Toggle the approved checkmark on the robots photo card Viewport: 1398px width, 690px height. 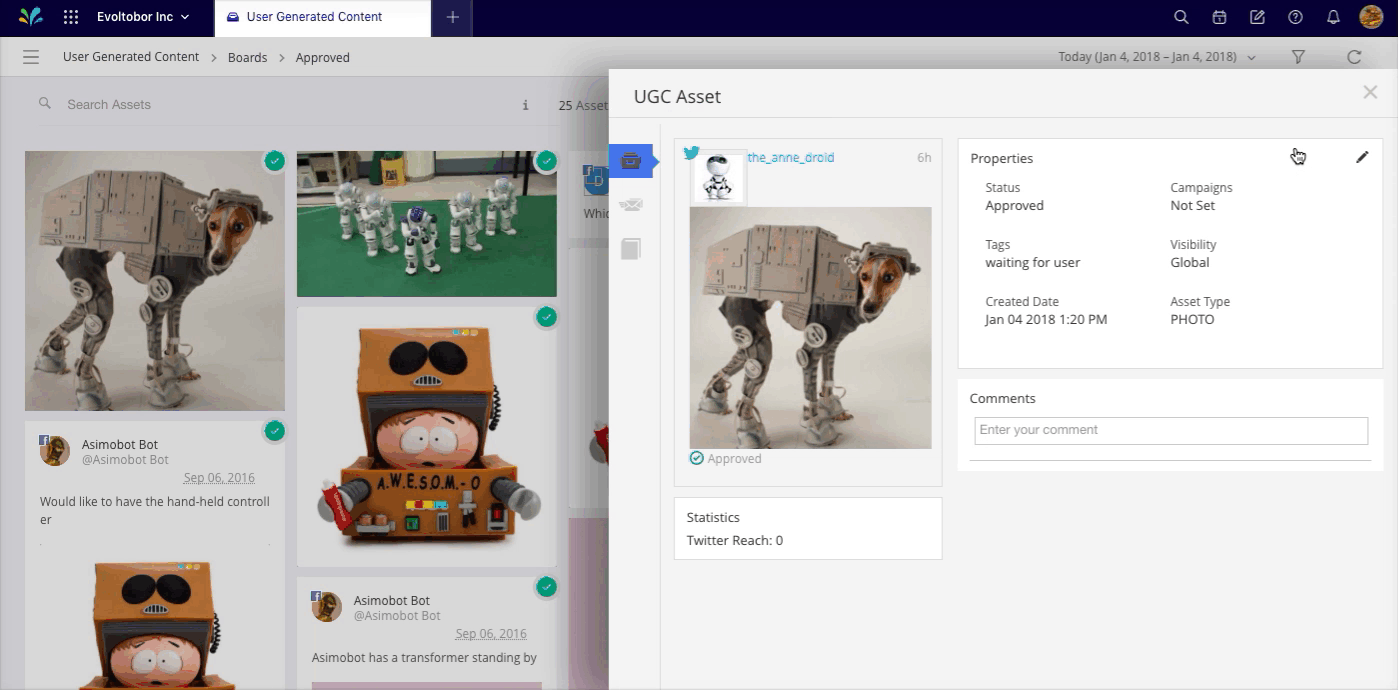point(546,160)
